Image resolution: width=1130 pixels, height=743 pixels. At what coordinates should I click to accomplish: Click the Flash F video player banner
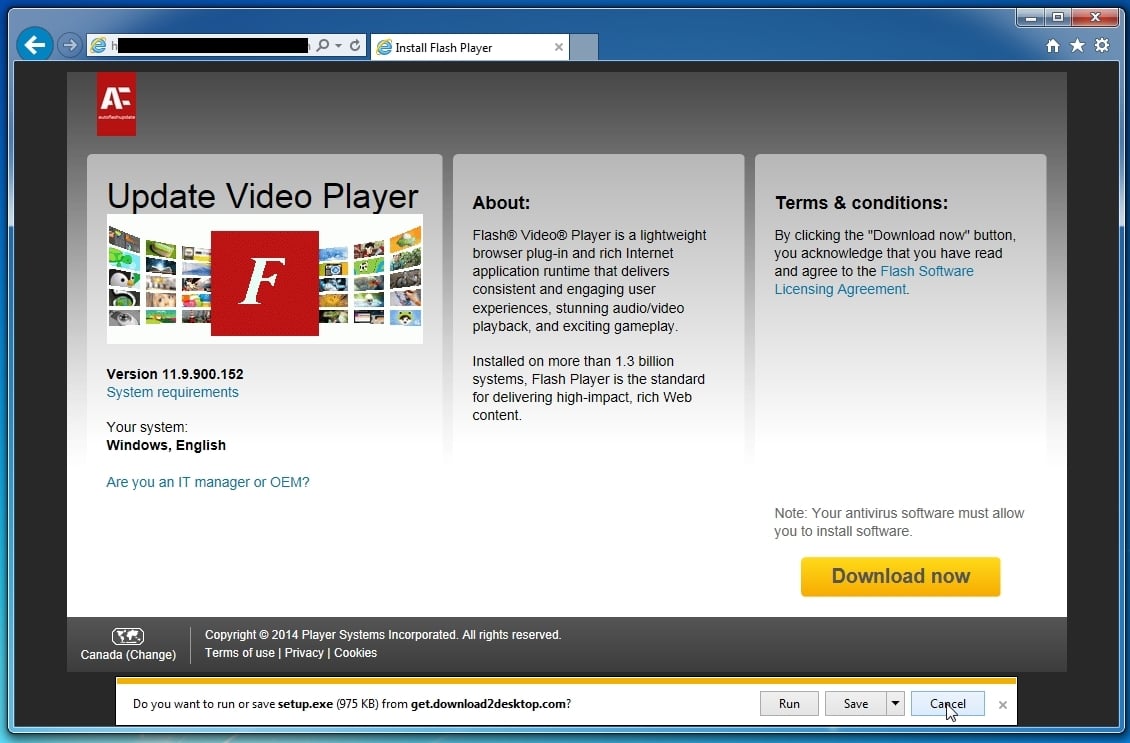coord(264,279)
